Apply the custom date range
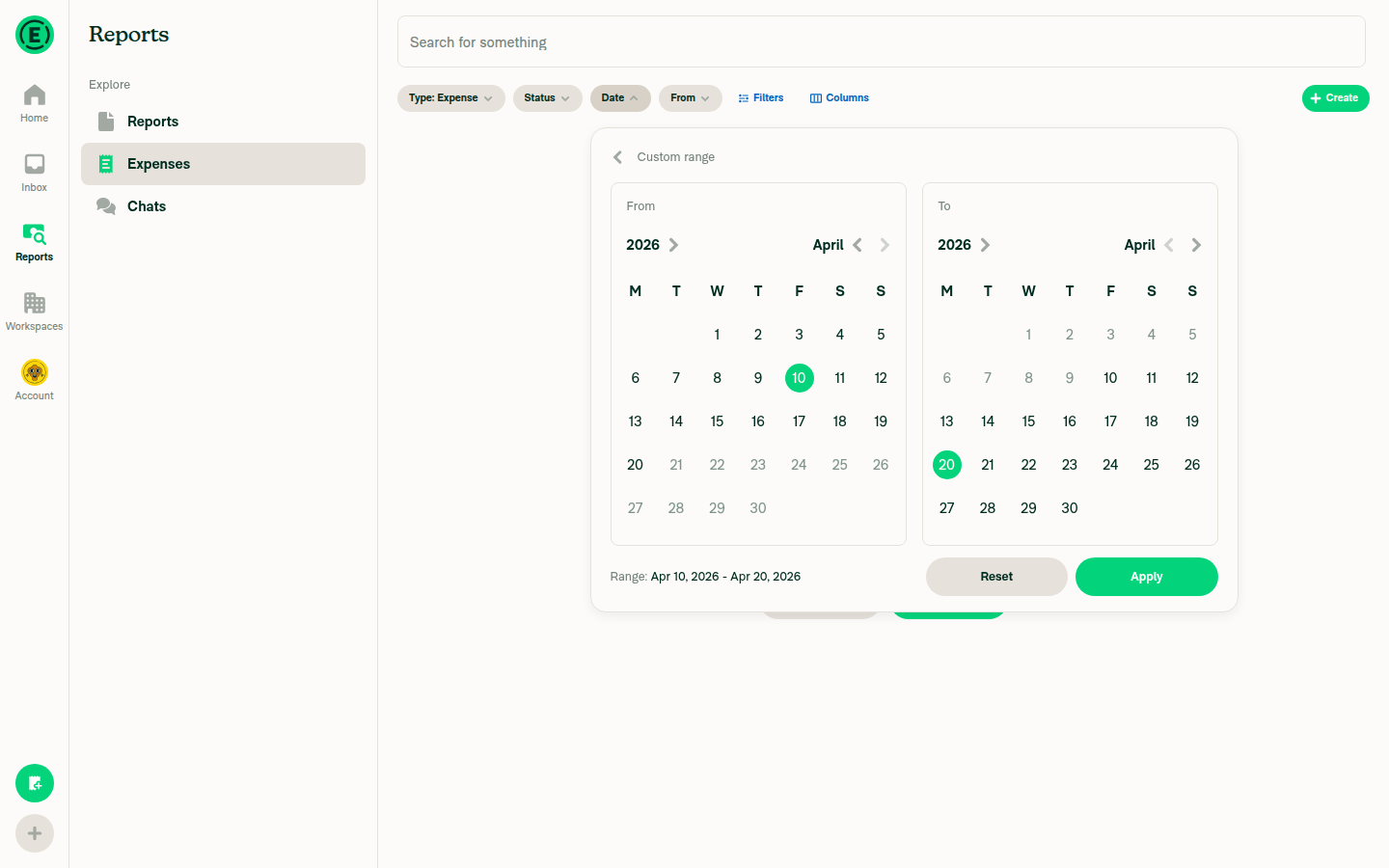The image size is (1389, 868). 1146,577
